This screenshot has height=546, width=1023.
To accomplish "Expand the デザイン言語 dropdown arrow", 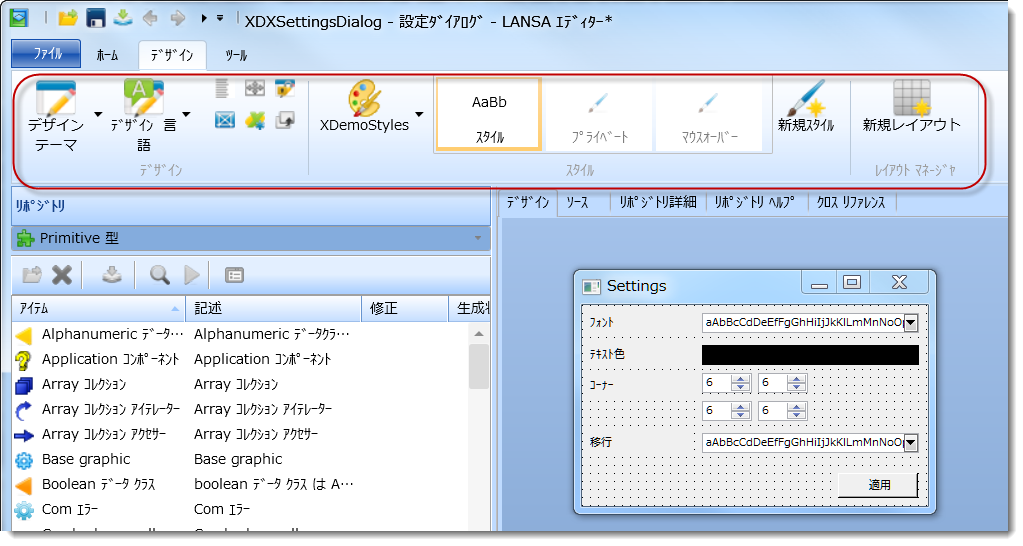I will [186, 114].
